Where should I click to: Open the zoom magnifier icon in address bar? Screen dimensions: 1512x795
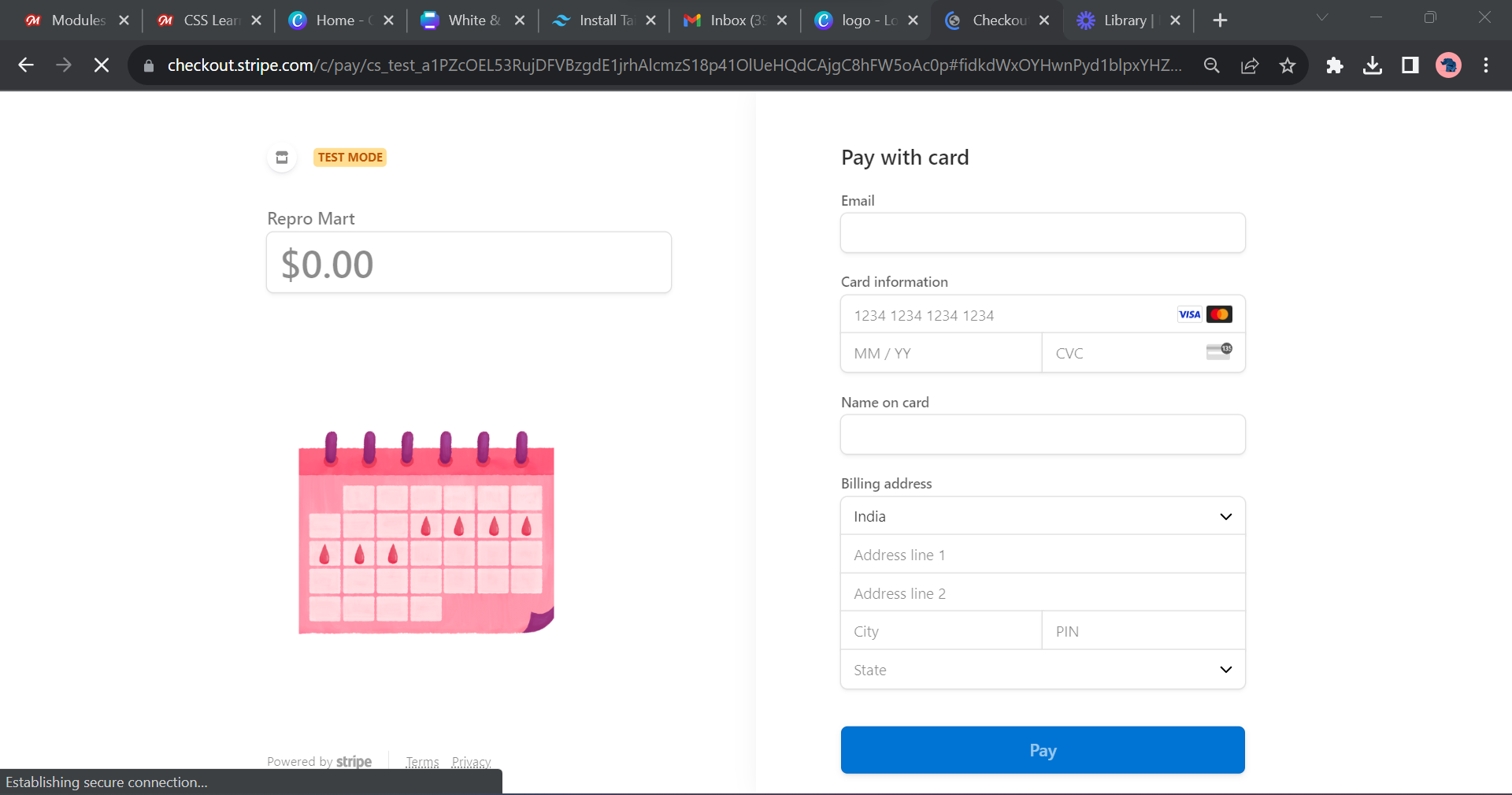pos(1212,65)
